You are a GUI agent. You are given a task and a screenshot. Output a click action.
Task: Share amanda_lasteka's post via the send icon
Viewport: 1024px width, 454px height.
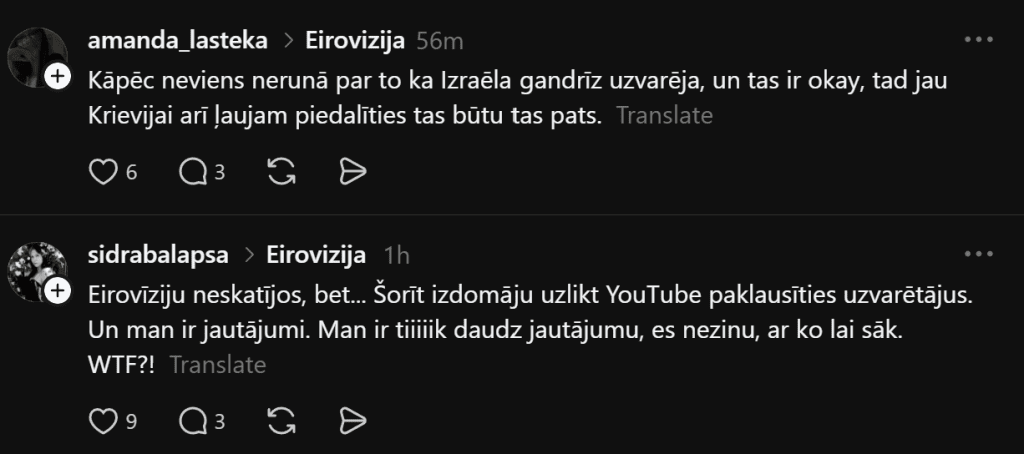tap(353, 172)
